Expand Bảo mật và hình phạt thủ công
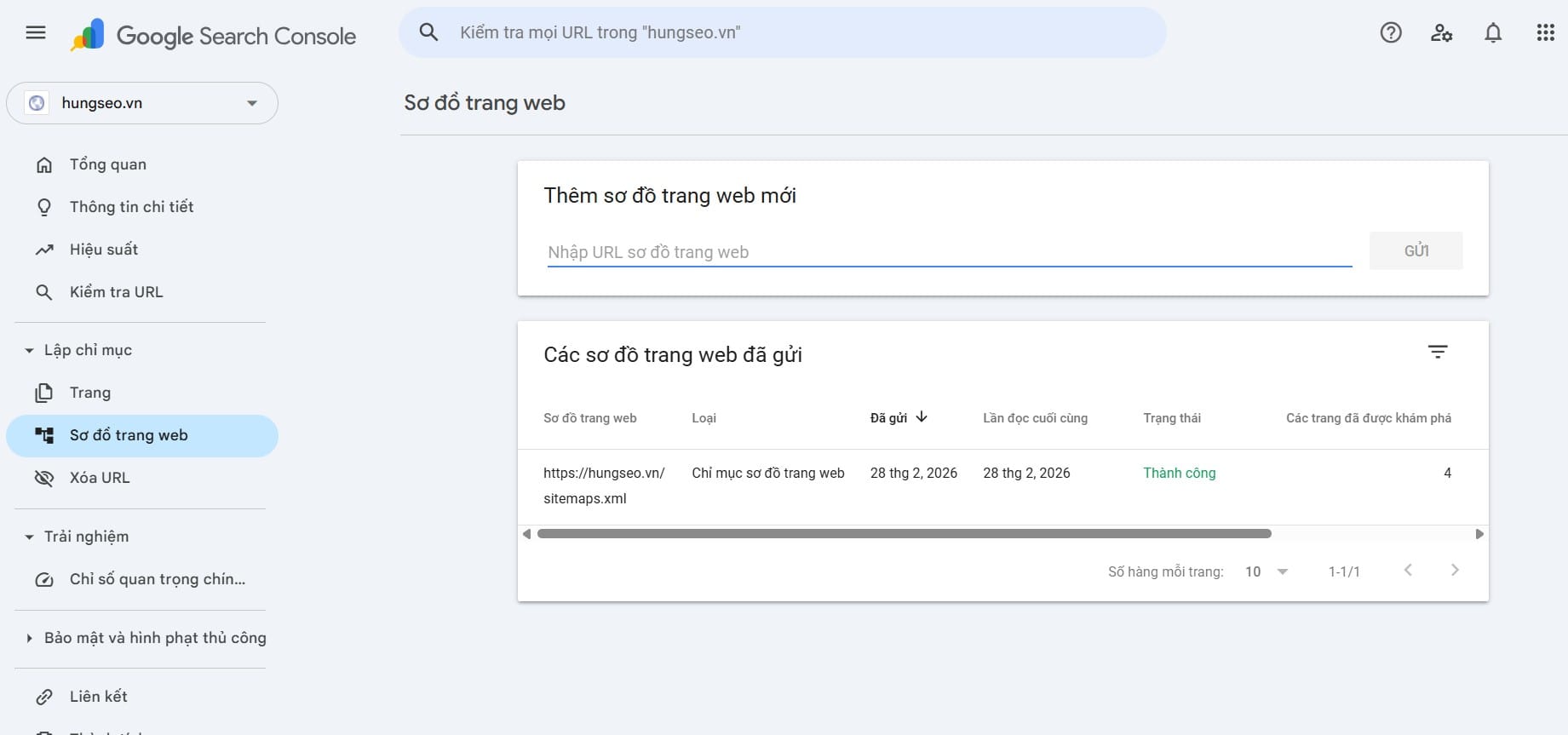Viewport: 1568px width, 735px height. pyautogui.click(x=30, y=638)
